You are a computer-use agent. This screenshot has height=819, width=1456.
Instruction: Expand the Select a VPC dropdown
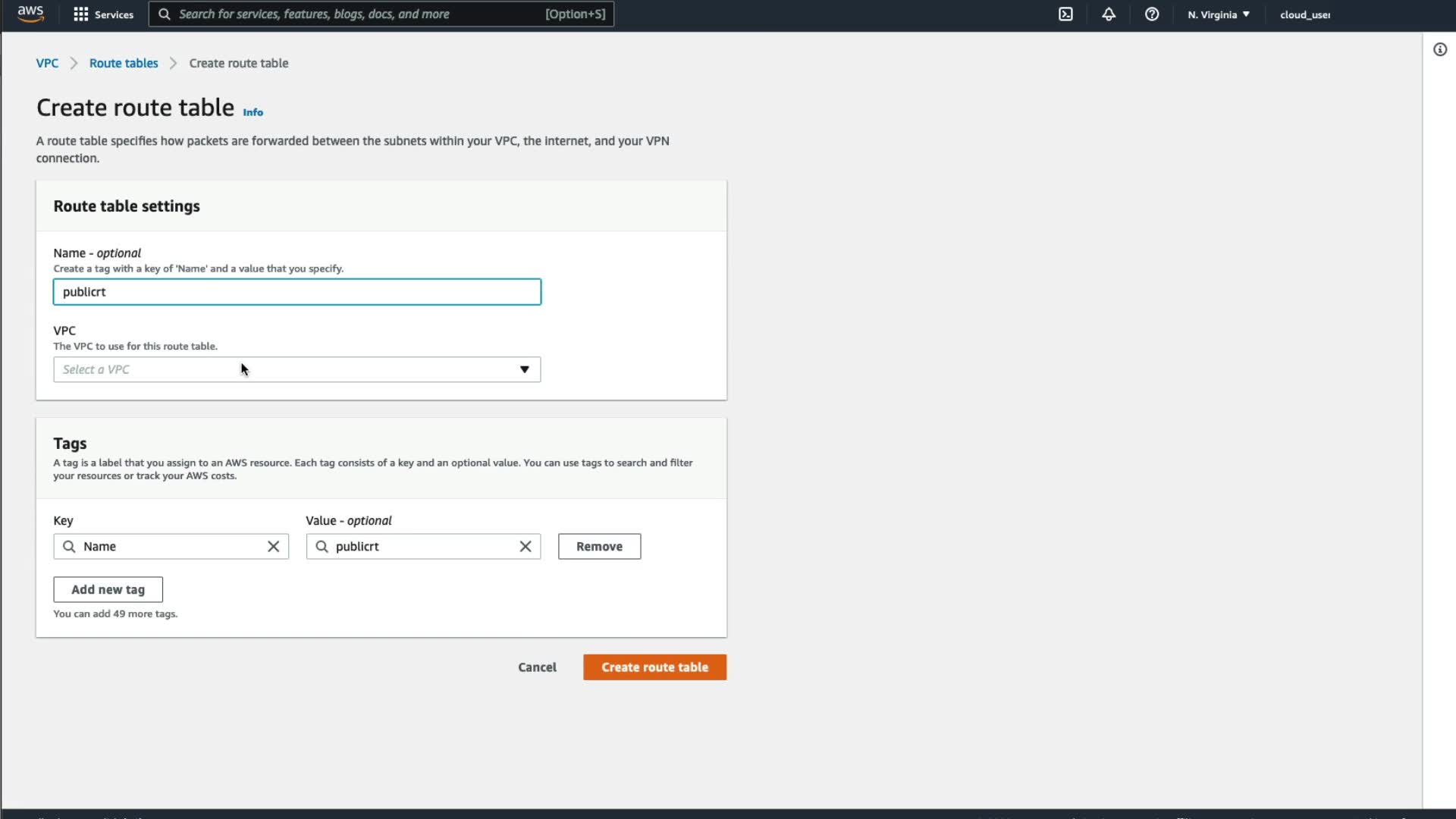click(x=297, y=370)
